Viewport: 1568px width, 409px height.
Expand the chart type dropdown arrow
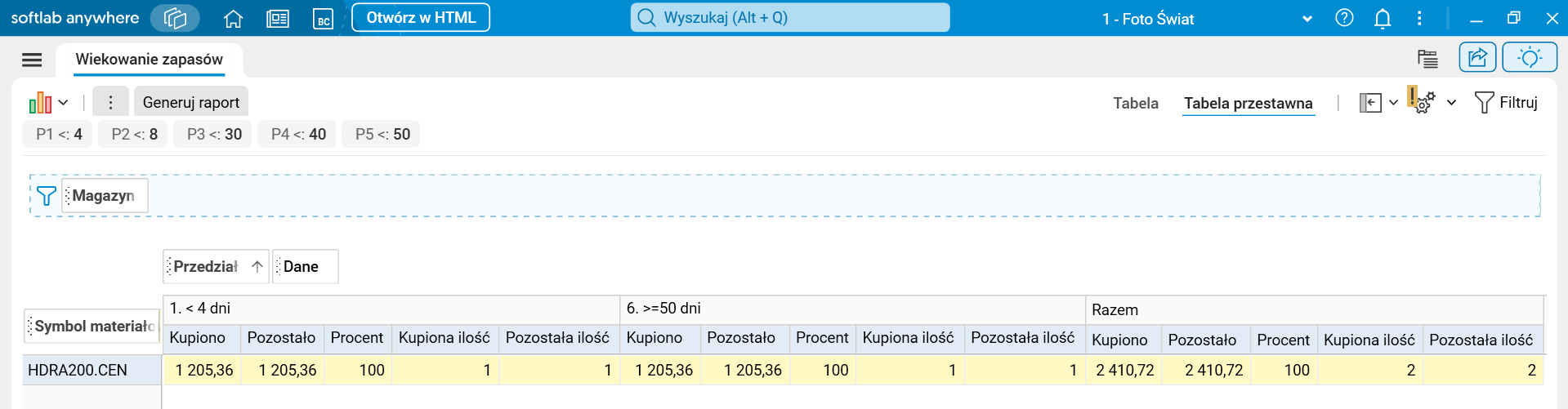click(x=64, y=103)
